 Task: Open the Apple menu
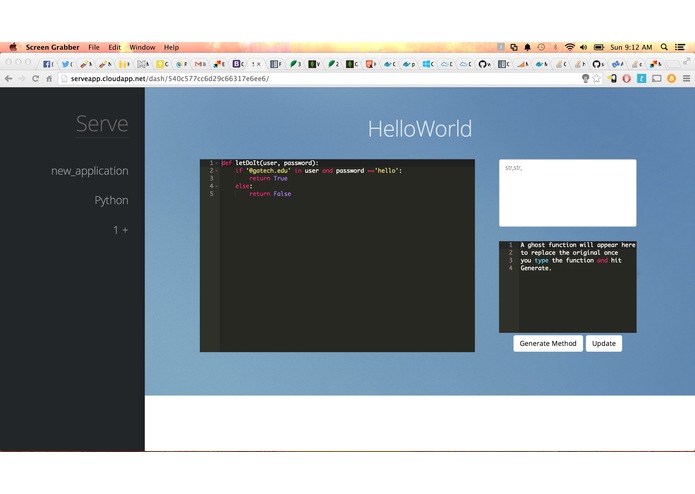click(13, 47)
